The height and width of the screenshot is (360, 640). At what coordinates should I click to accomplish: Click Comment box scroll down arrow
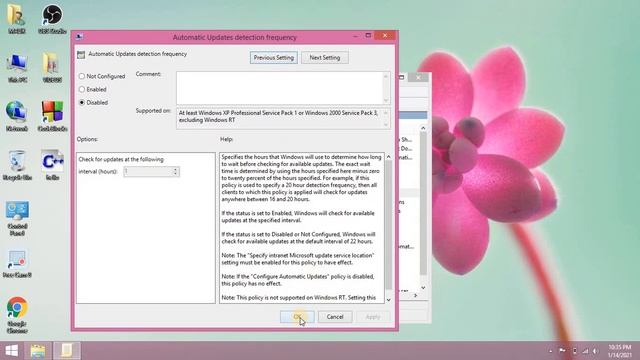[x=386, y=100]
